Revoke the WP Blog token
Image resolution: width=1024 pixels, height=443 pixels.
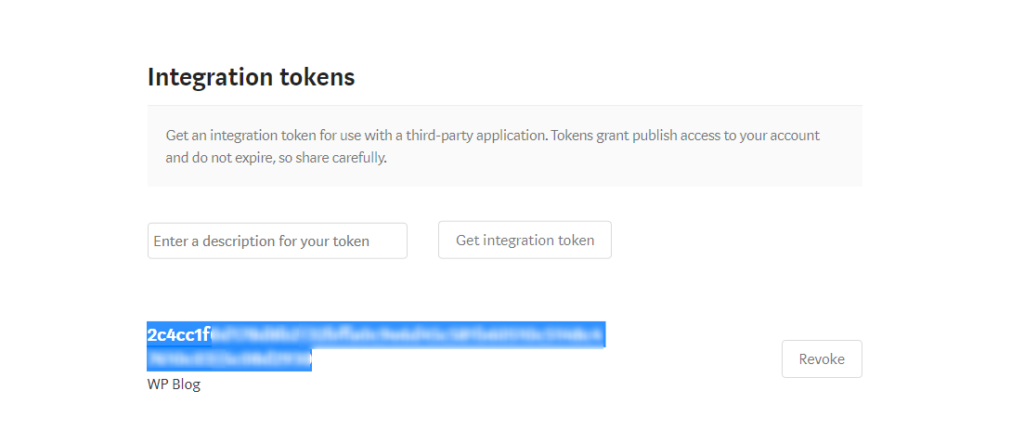click(821, 359)
